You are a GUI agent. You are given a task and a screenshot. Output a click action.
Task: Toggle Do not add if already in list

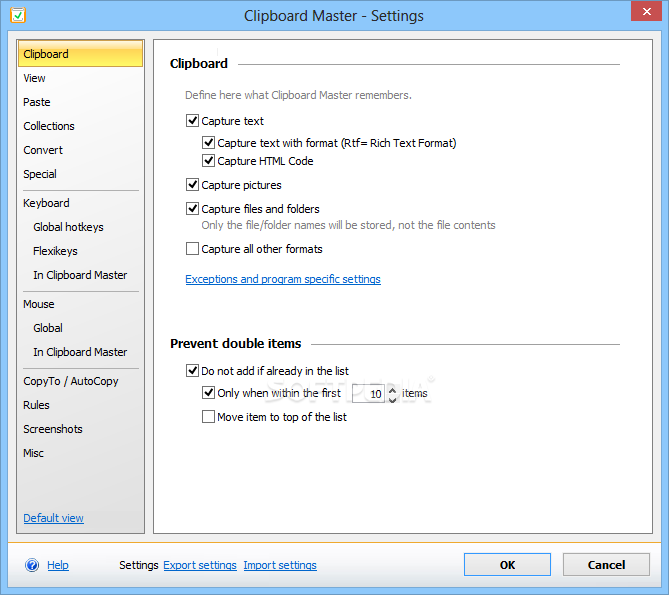pyautogui.click(x=192, y=371)
